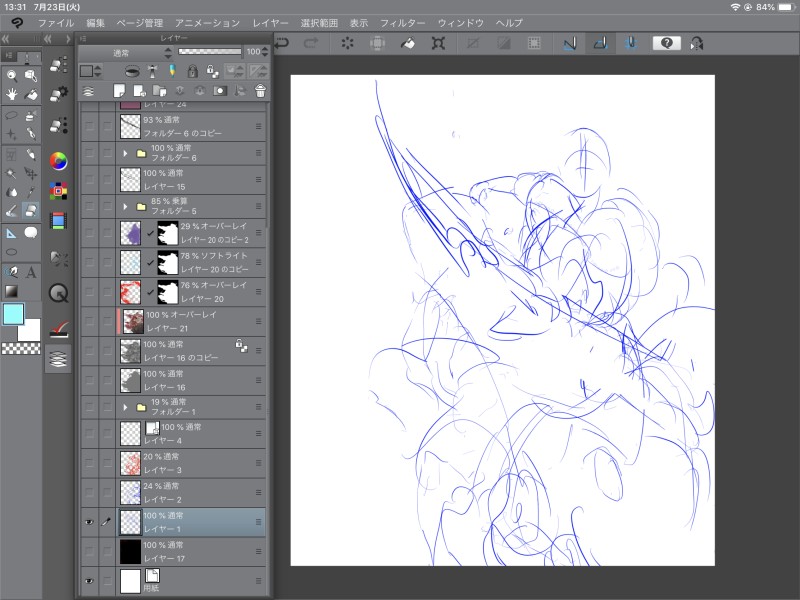The height and width of the screenshot is (600, 800).
Task: Open the color wheel palette
Action: (59, 161)
